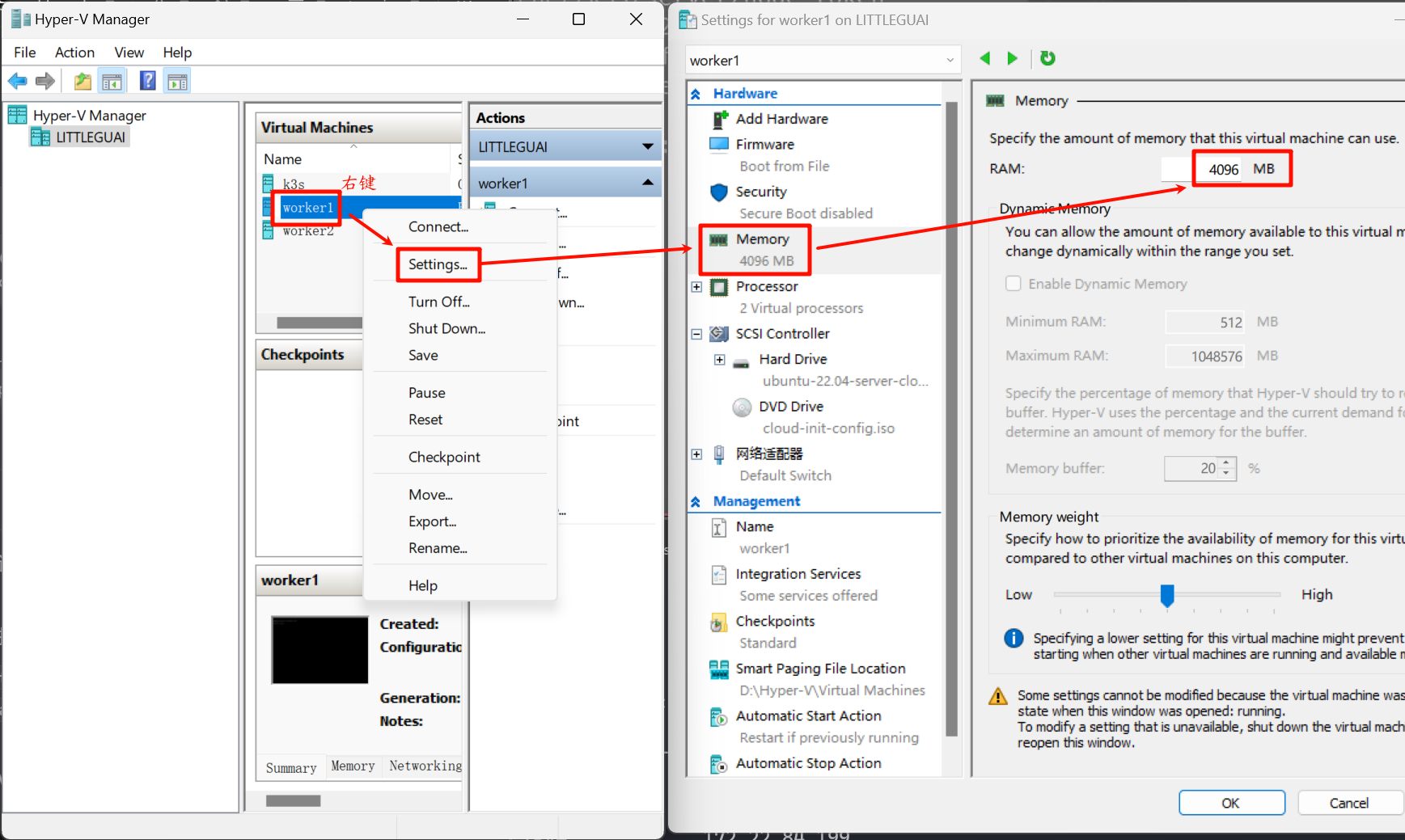Select DVD Drive in hardware list
Image resolution: width=1405 pixels, height=840 pixels.
click(790, 407)
